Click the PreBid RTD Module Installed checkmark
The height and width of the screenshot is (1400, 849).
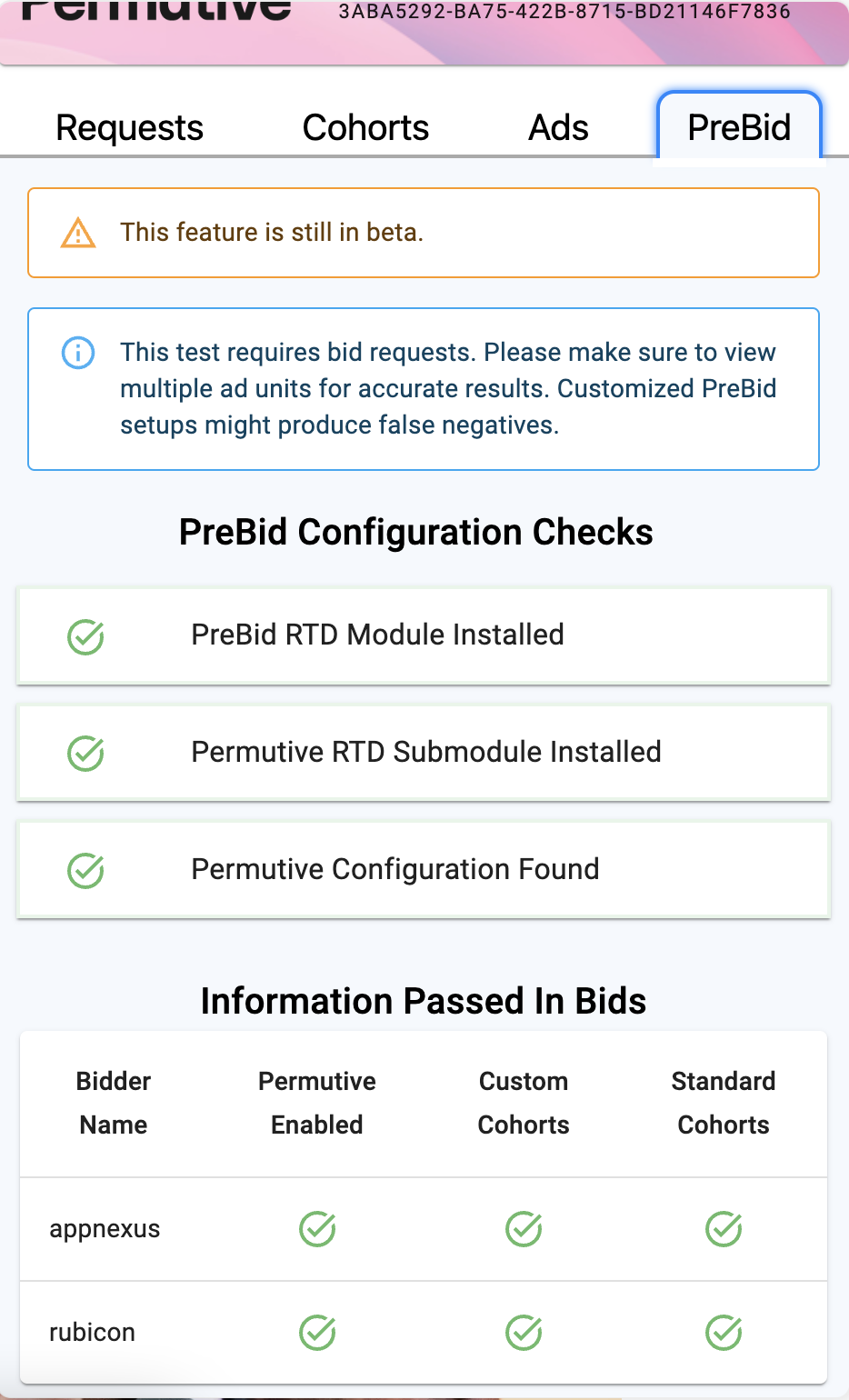point(85,636)
